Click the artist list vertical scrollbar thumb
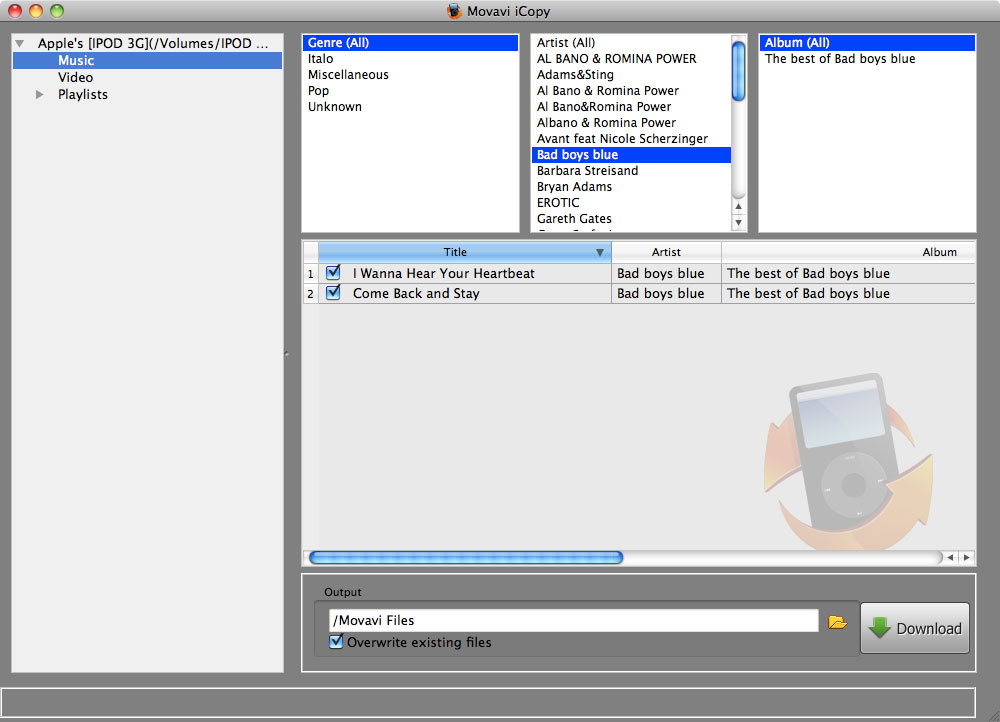1000x722 pixels. click(x=739, y=71)
